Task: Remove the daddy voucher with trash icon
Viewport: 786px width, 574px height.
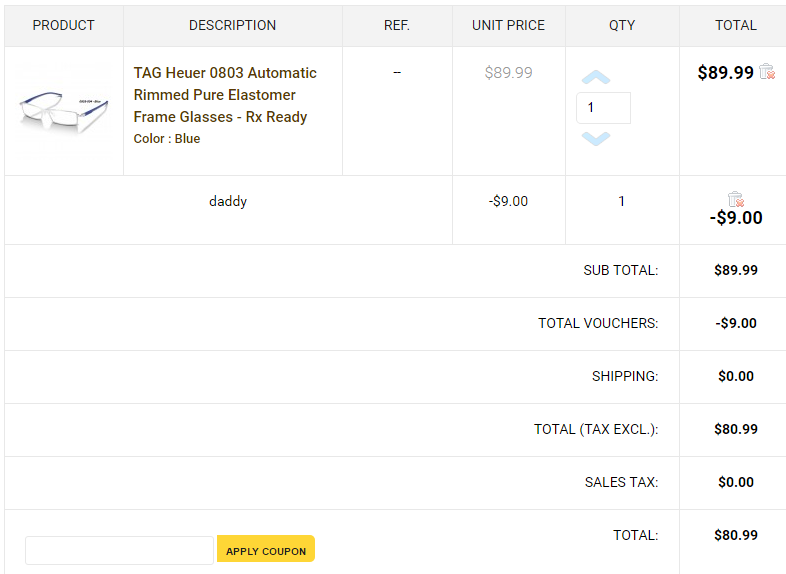Action: (x=736, y=199)
